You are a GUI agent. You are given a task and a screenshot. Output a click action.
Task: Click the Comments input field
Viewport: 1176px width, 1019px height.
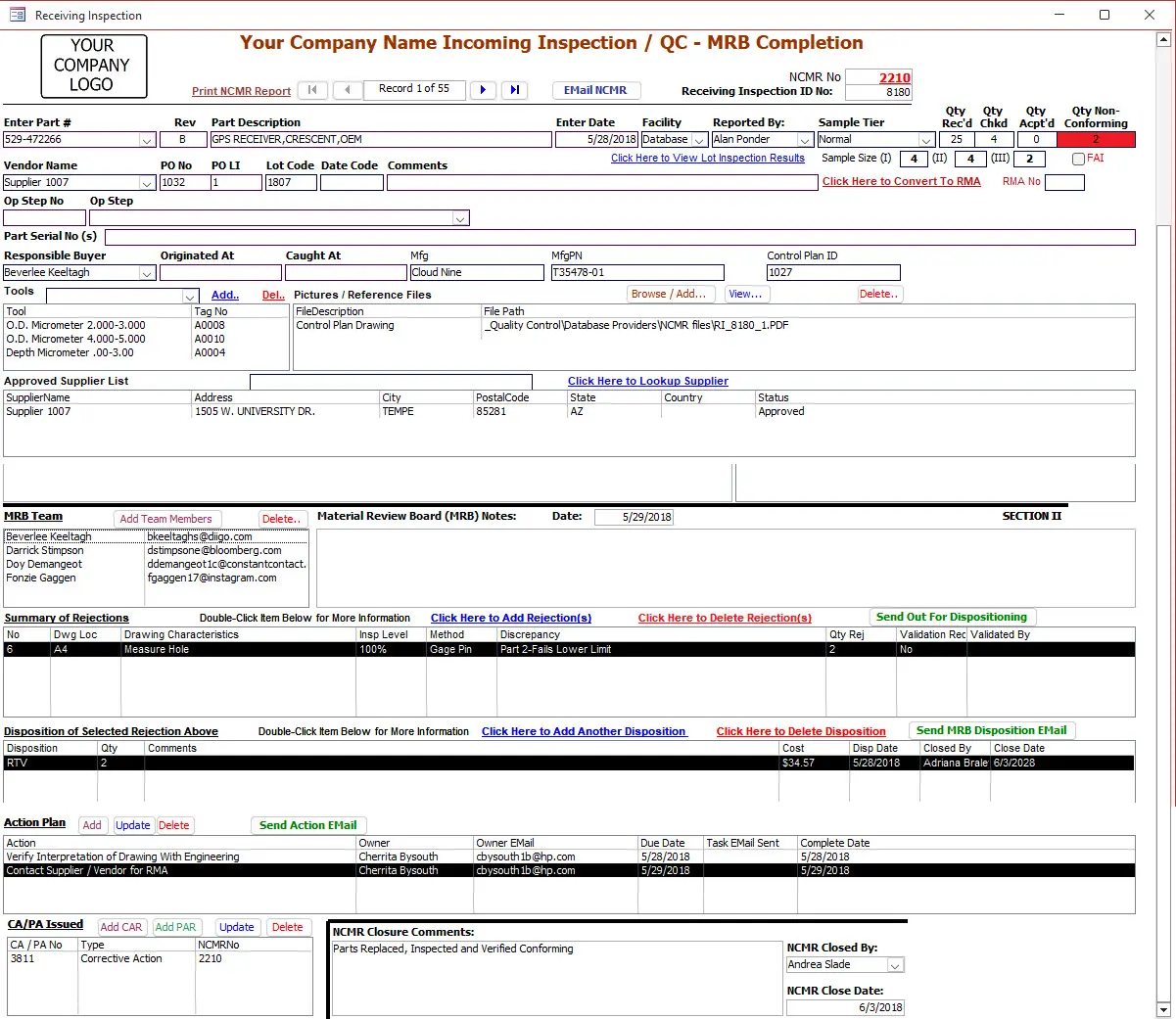click(x=601, y=183)
